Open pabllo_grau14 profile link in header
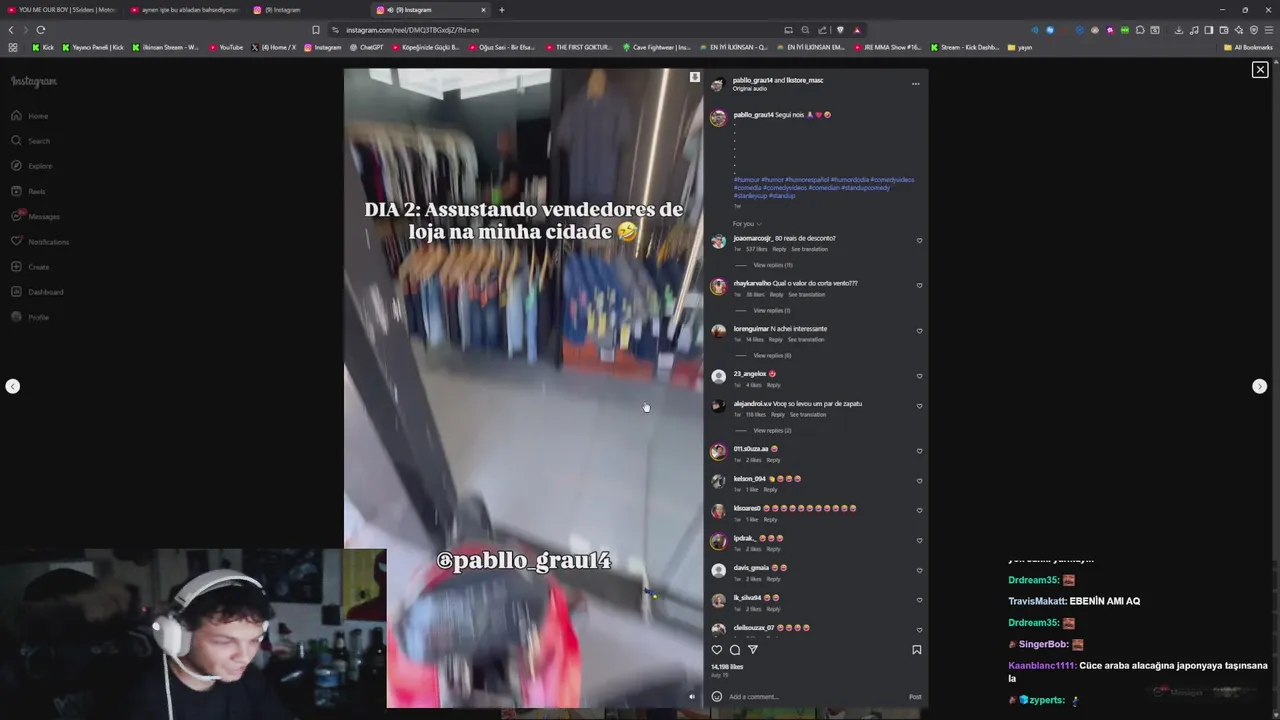Image resolution: width=1280 pixels, height=720 pixels. tap(752, 80)
